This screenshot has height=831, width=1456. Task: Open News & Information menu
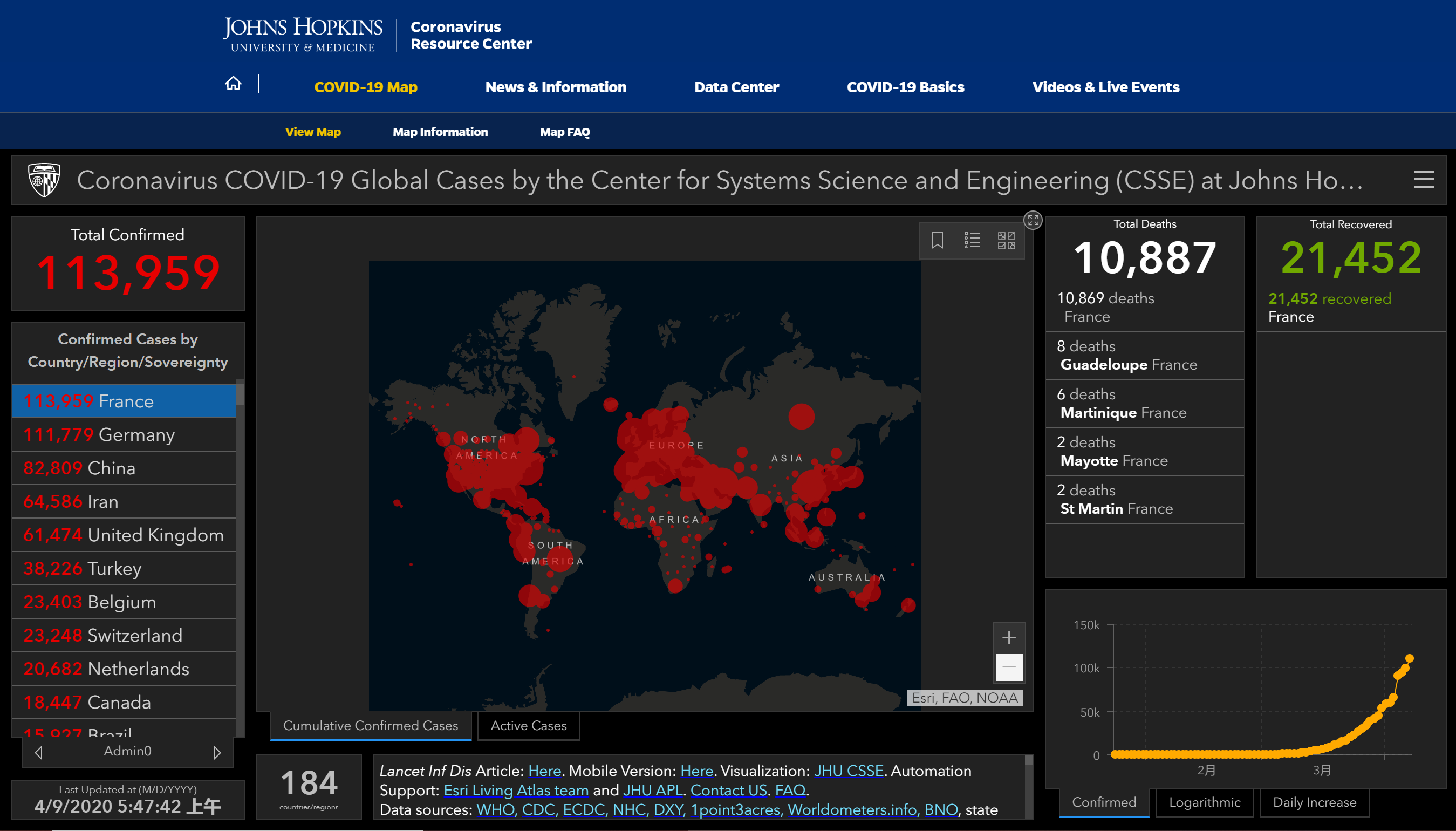(x=556, y=87)
